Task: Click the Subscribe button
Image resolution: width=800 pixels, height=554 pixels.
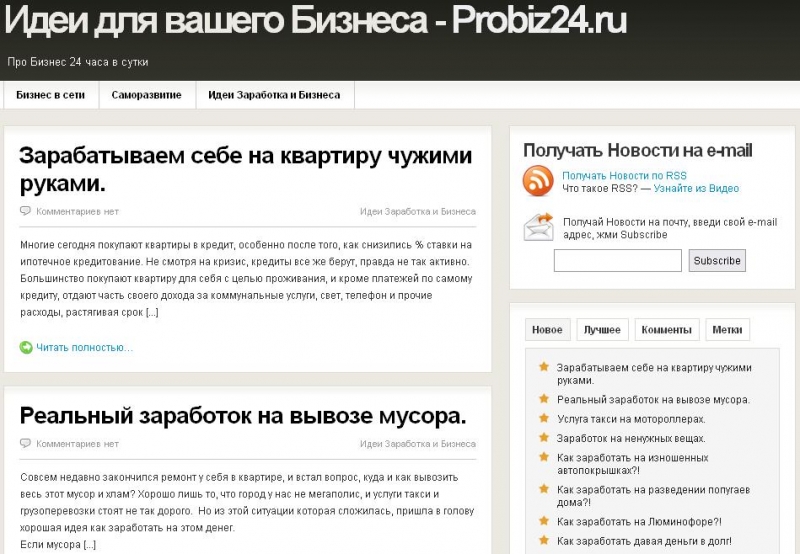Action: [x=717, y=261]
